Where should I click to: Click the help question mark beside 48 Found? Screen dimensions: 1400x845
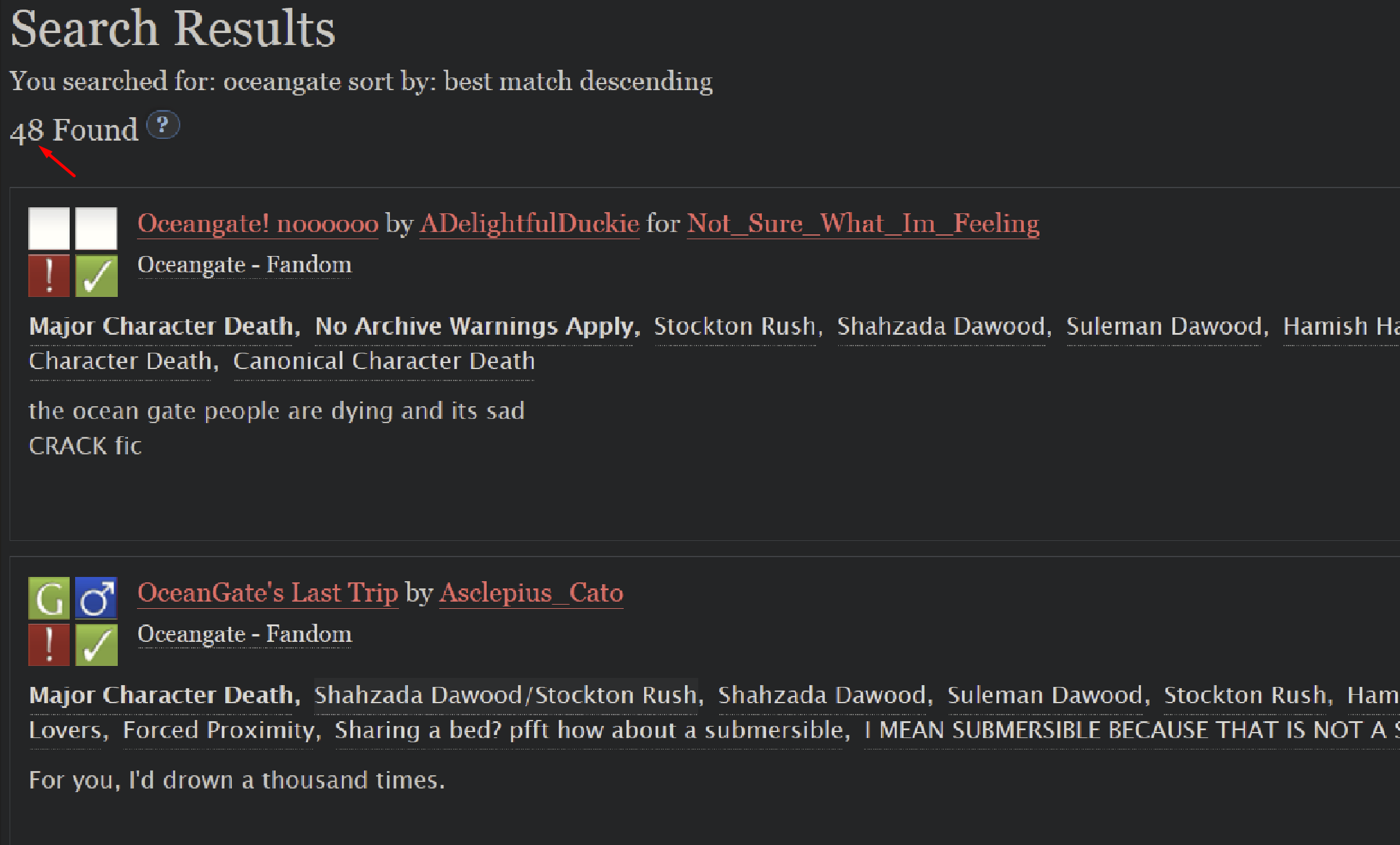(x=163, y=125)
